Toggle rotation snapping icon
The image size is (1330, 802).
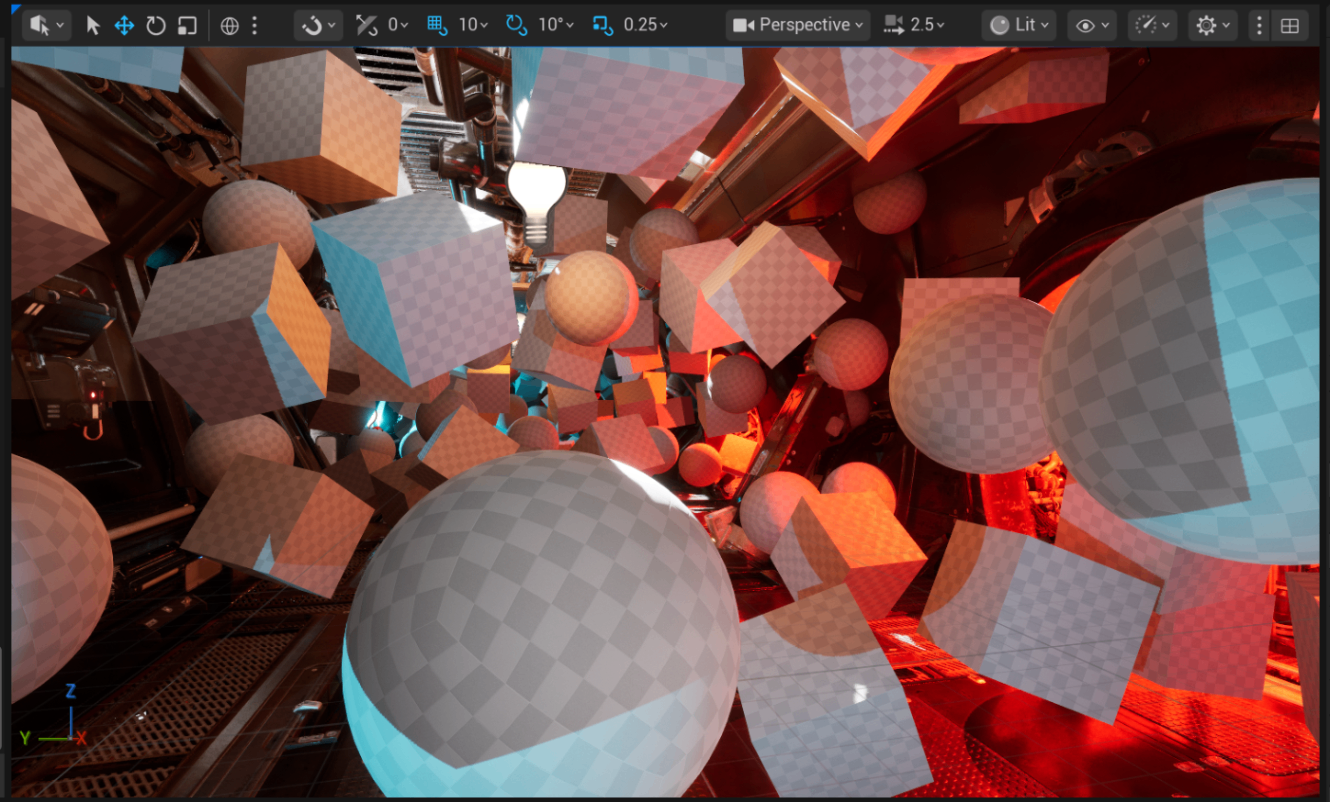pos(516,25)
